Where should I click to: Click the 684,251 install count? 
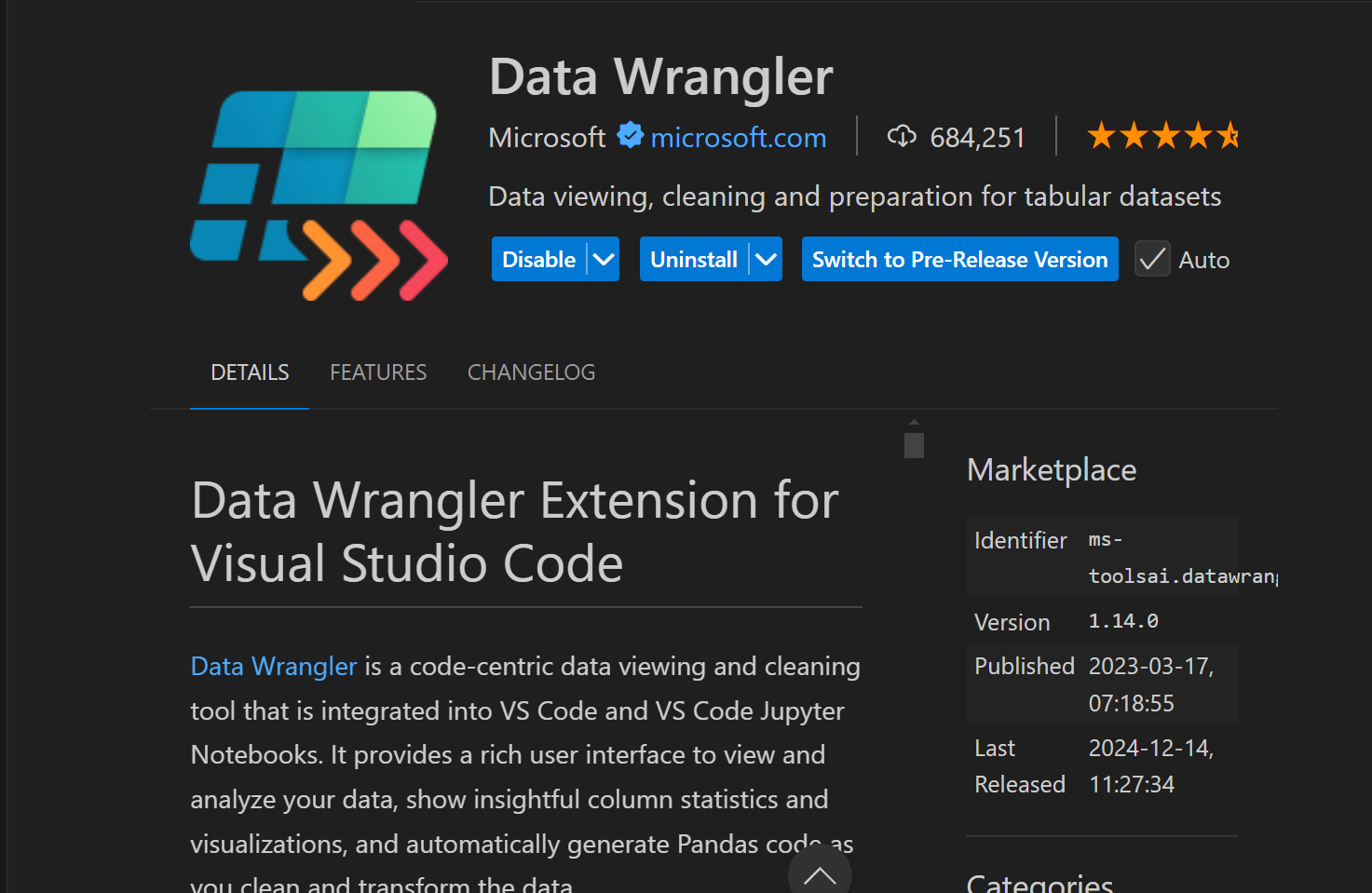(x=977, y=138)
